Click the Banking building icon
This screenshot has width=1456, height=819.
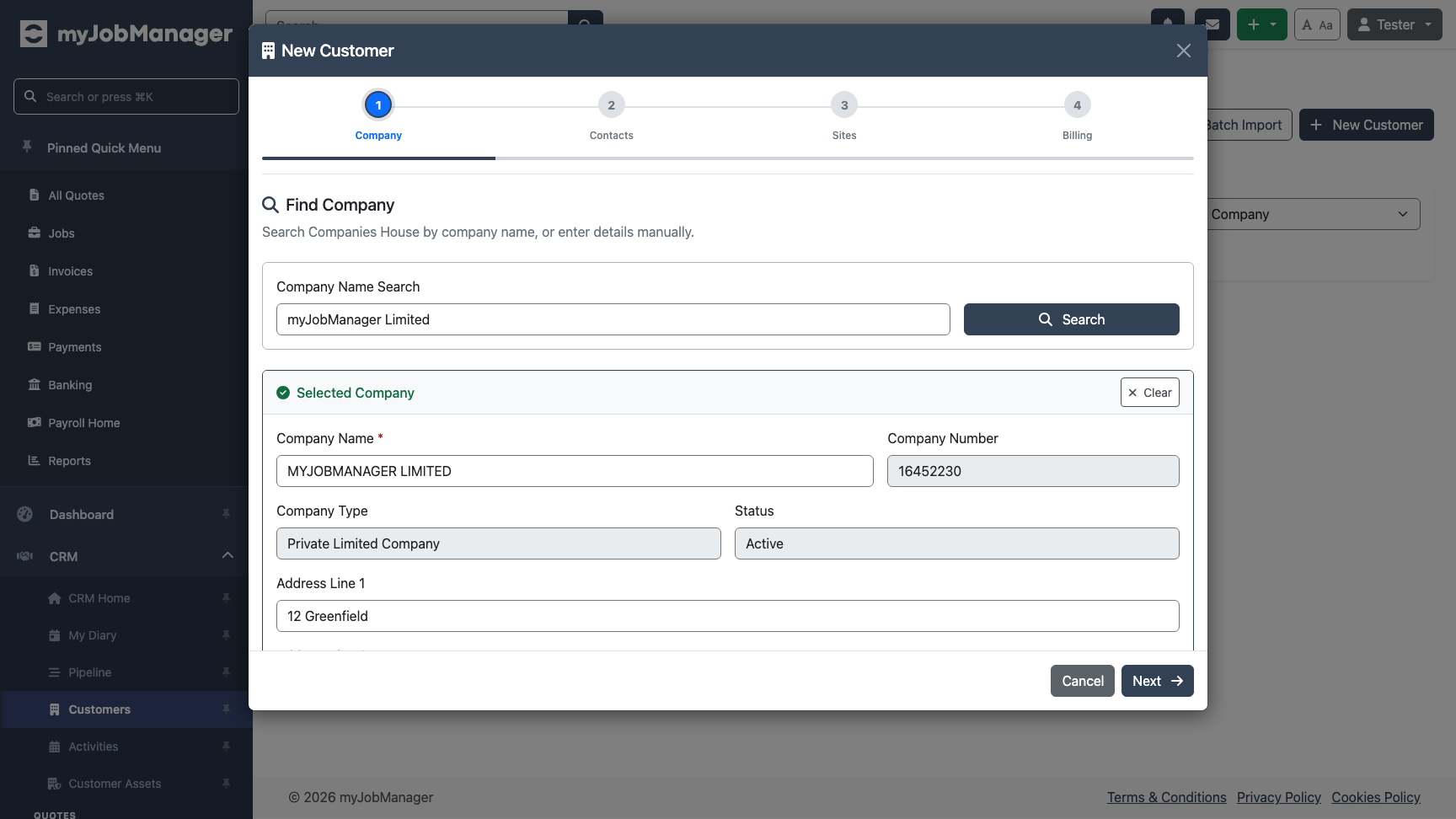click(x=34, y=384)
